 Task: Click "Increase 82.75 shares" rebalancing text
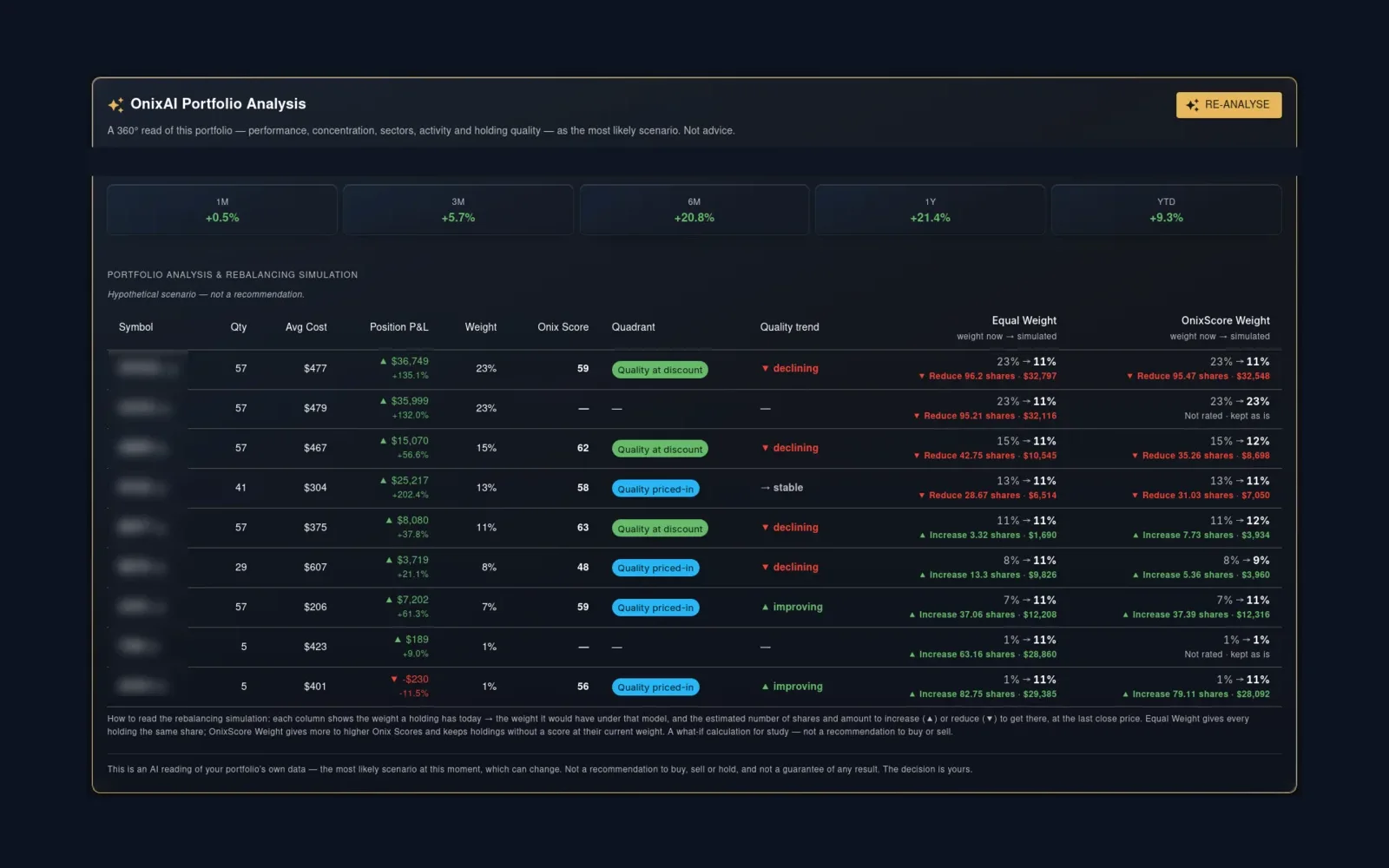pyautogui.click(x=967, y=694)
